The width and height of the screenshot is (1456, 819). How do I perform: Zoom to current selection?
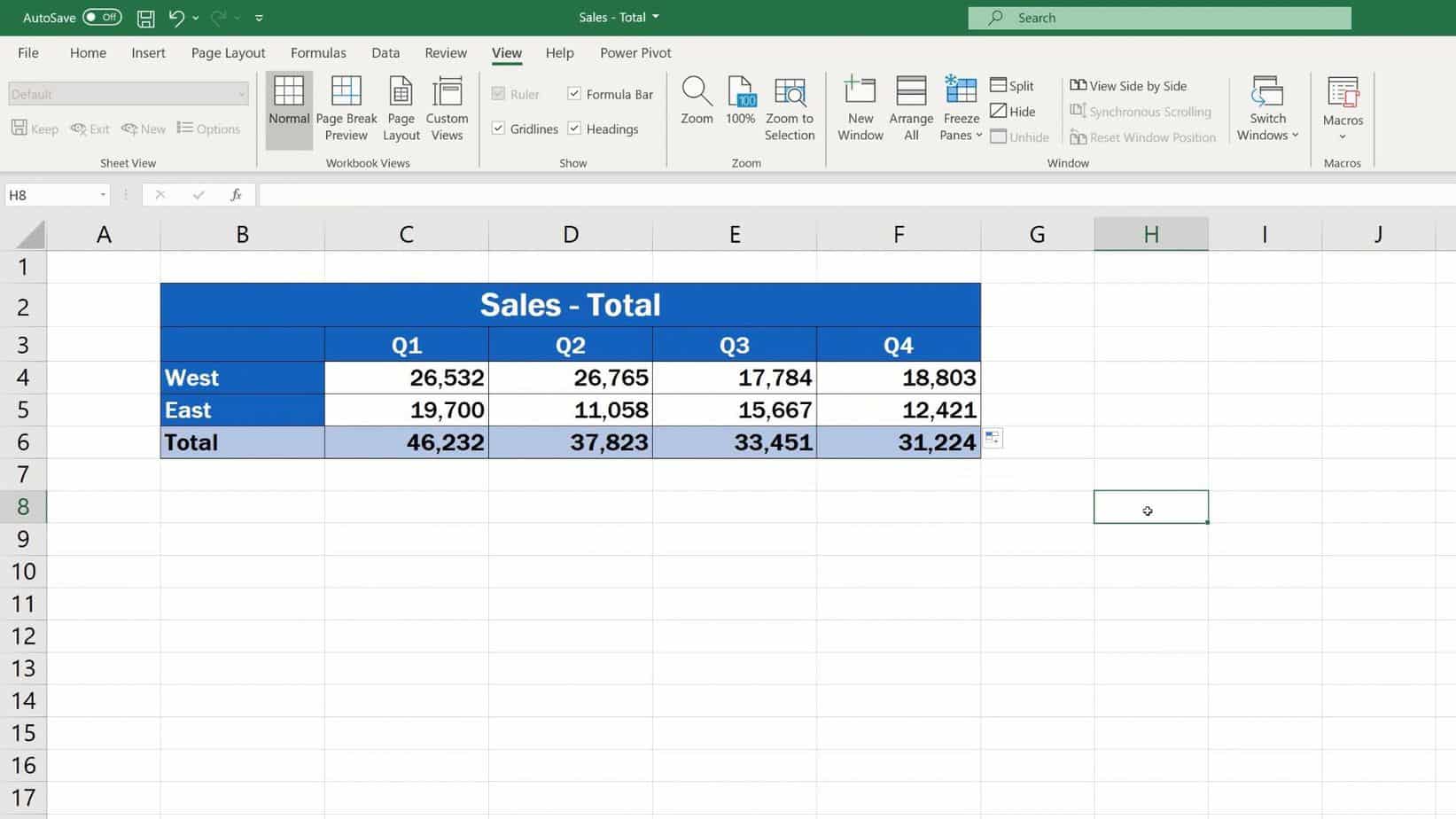(790, 106)
